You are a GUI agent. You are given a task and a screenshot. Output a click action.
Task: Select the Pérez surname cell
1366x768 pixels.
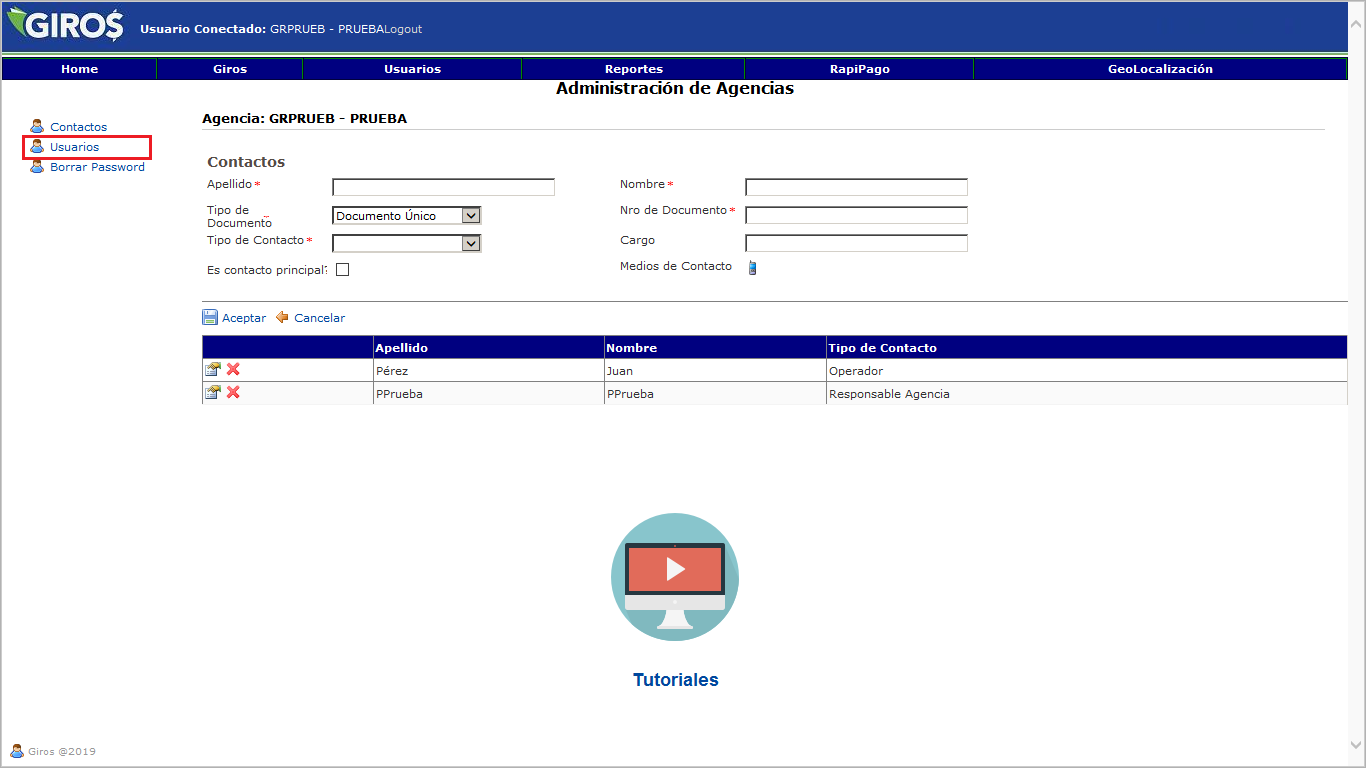[488, 370]
